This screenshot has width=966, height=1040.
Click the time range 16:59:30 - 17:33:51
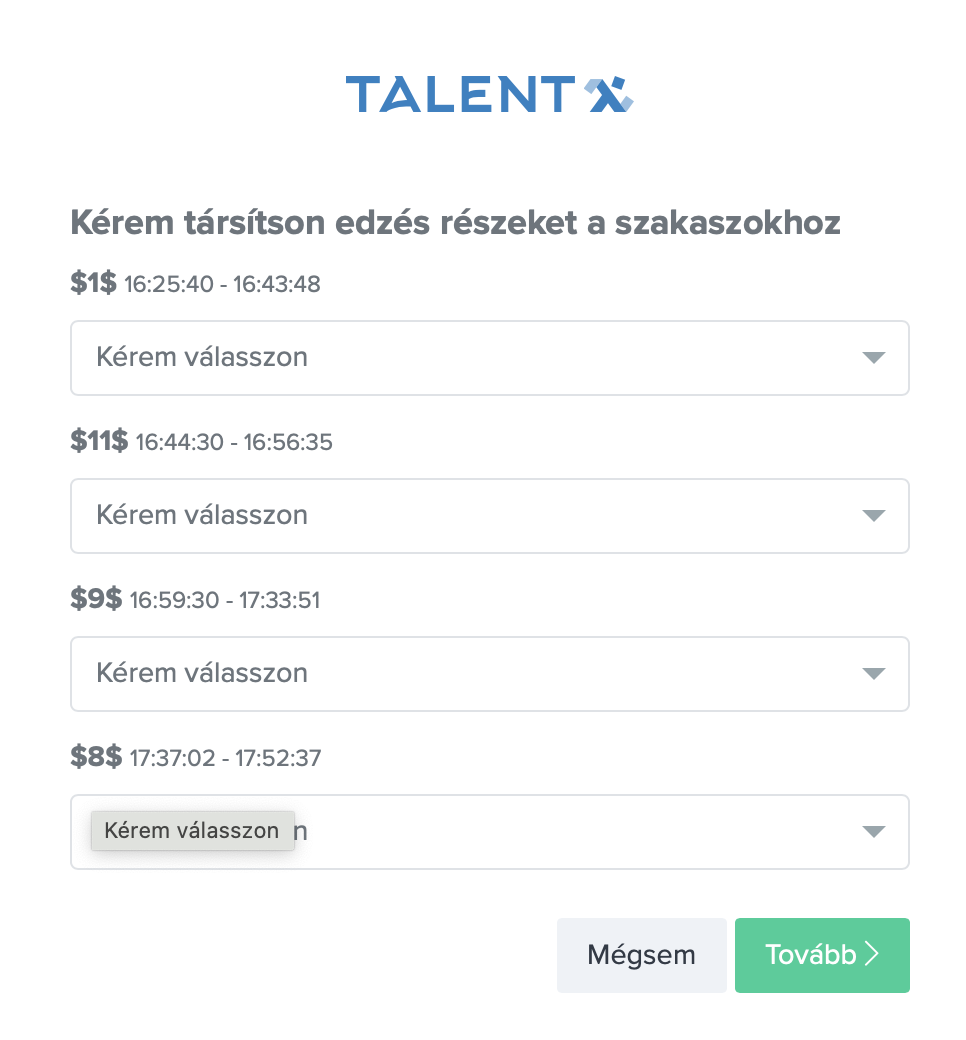[225, 600]
